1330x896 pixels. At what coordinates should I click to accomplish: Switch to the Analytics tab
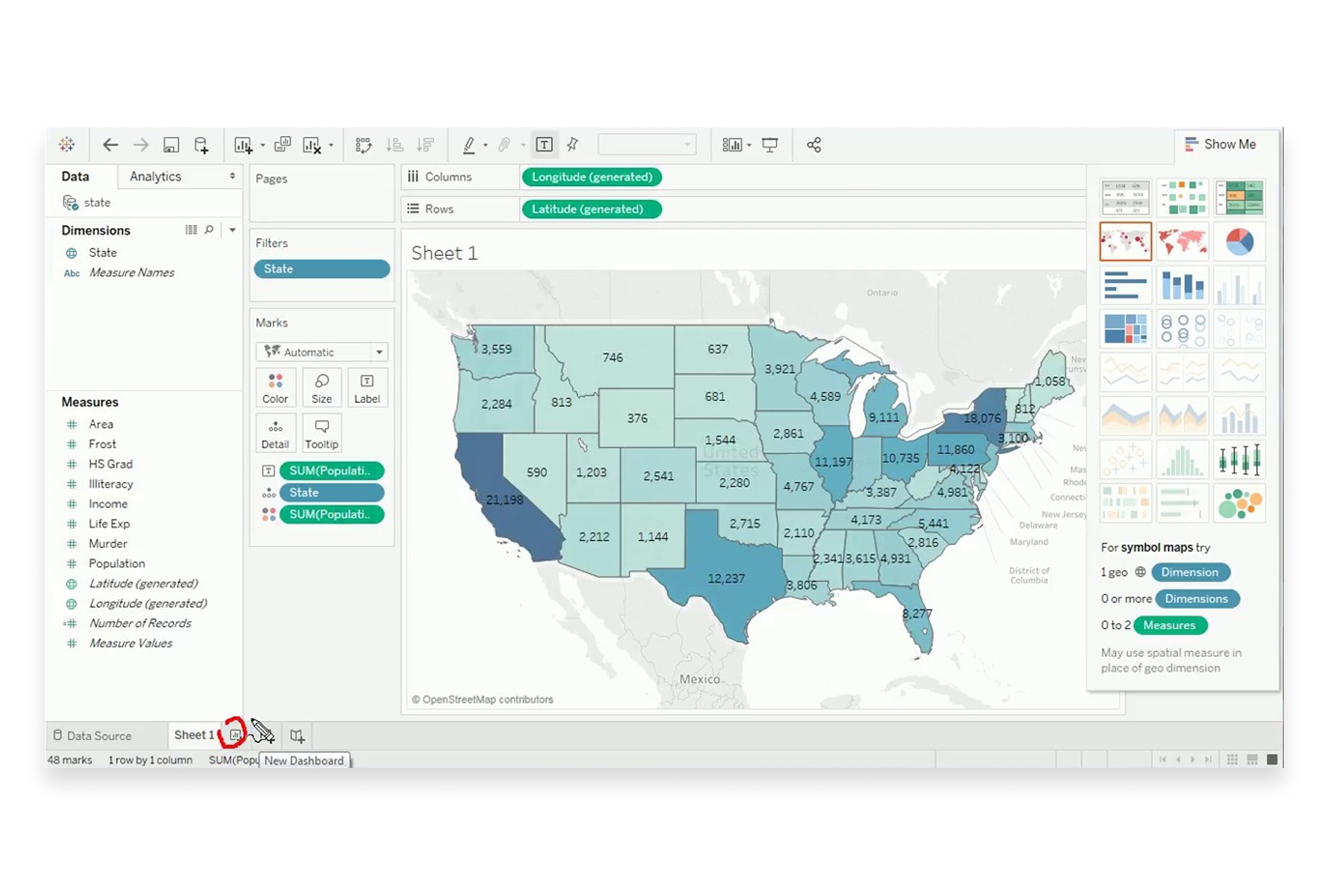tap(155, 177)
